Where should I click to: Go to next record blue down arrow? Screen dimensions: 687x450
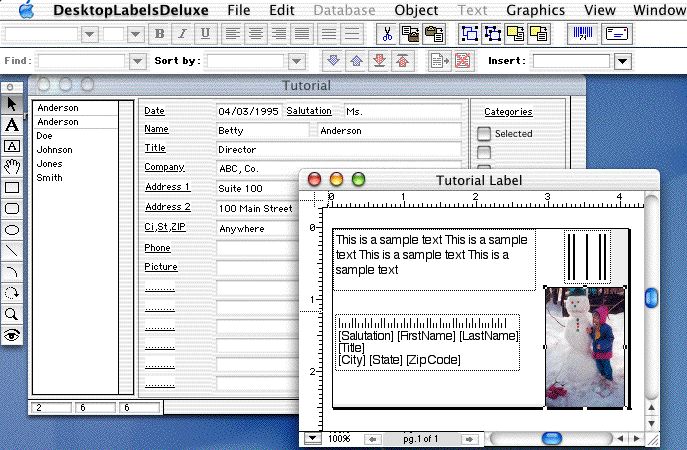click(333, 60)
